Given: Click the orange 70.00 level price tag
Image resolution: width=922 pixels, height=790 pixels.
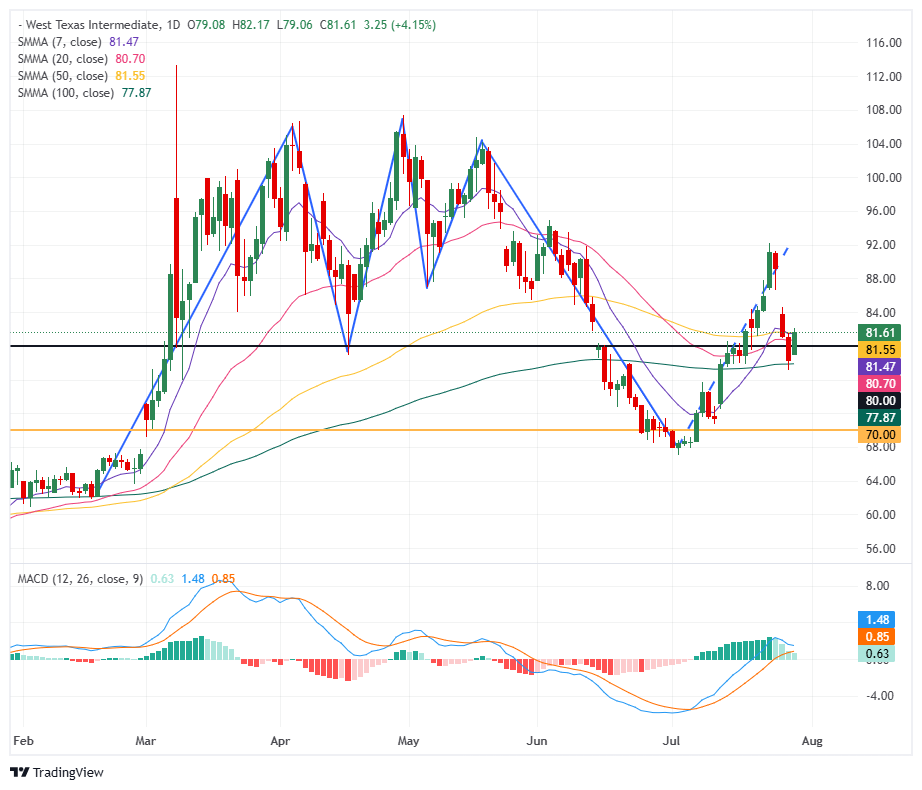Looking at the screenshot, I should pos(879,435).
